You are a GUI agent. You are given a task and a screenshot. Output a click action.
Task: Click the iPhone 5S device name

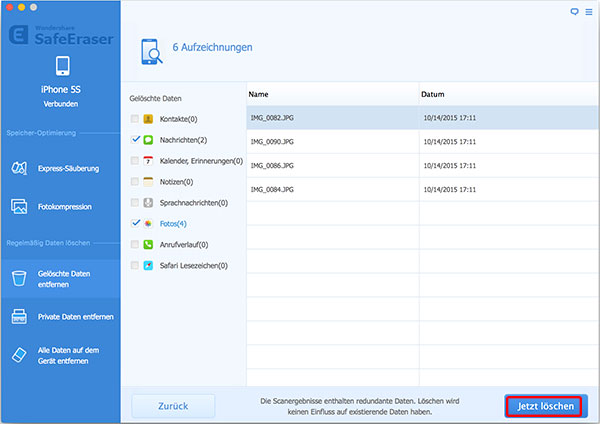pos(60,90)
